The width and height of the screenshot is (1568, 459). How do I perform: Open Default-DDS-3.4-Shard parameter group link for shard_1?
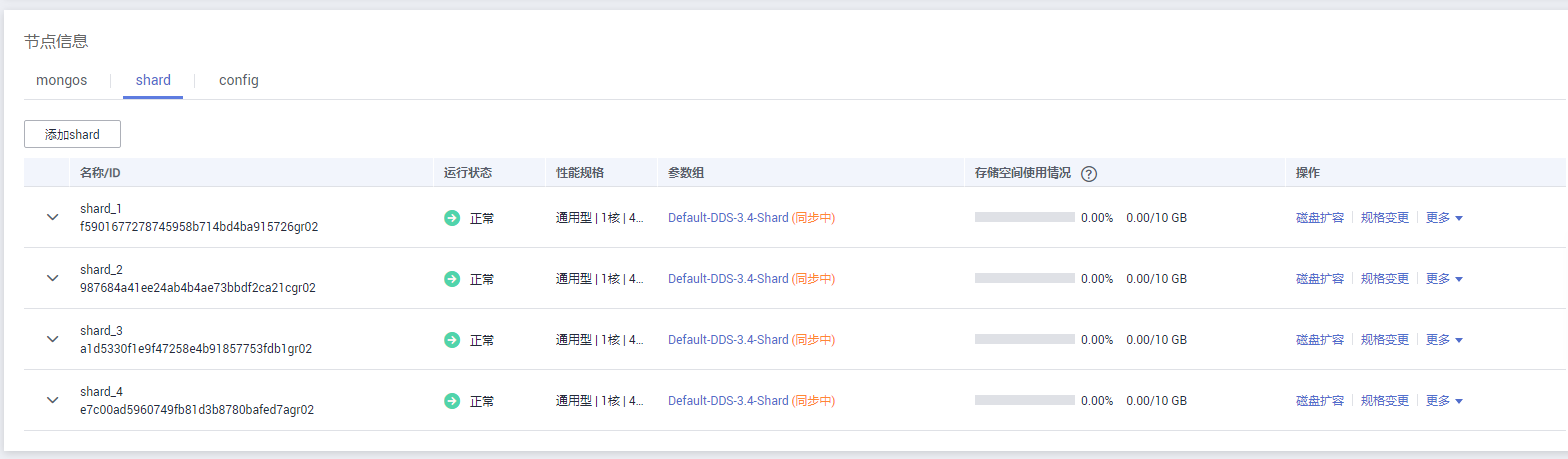tap(728, 218)
